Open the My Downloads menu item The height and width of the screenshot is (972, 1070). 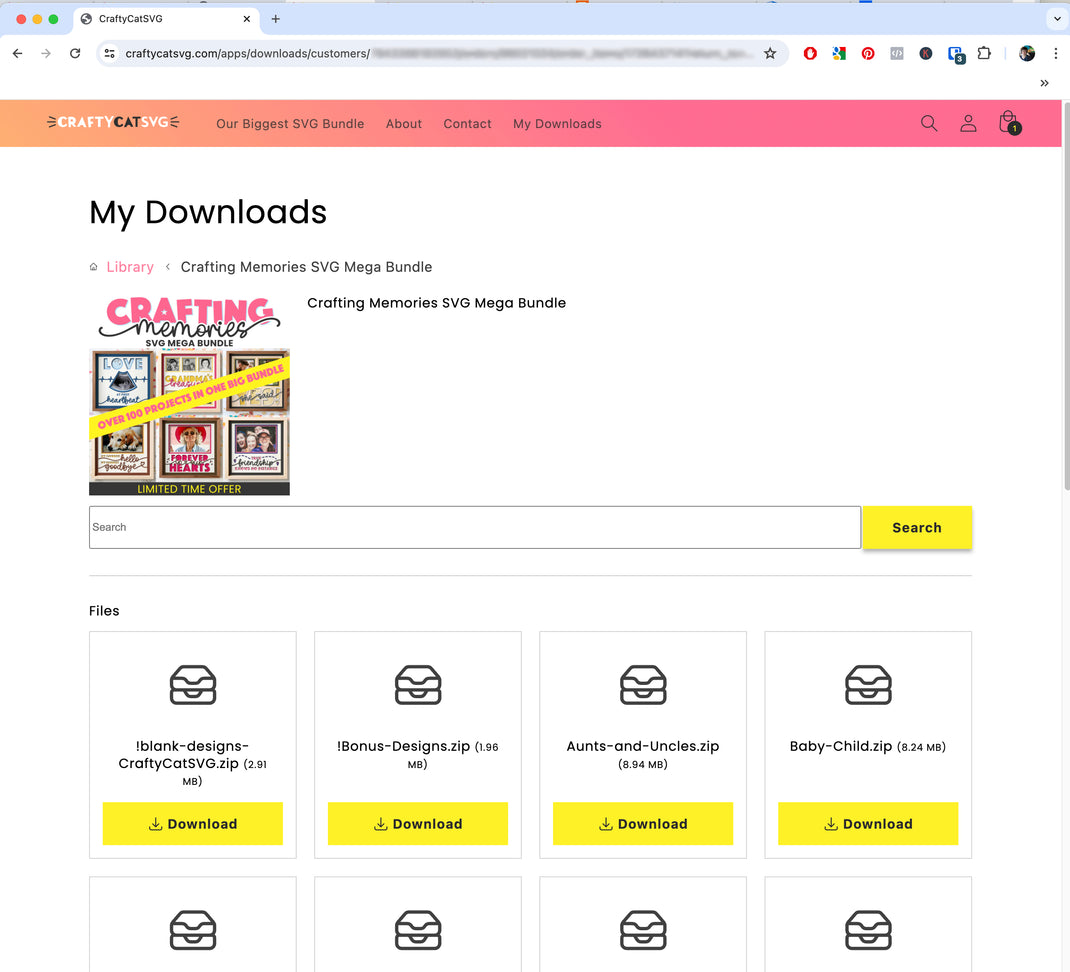(556, 123)
